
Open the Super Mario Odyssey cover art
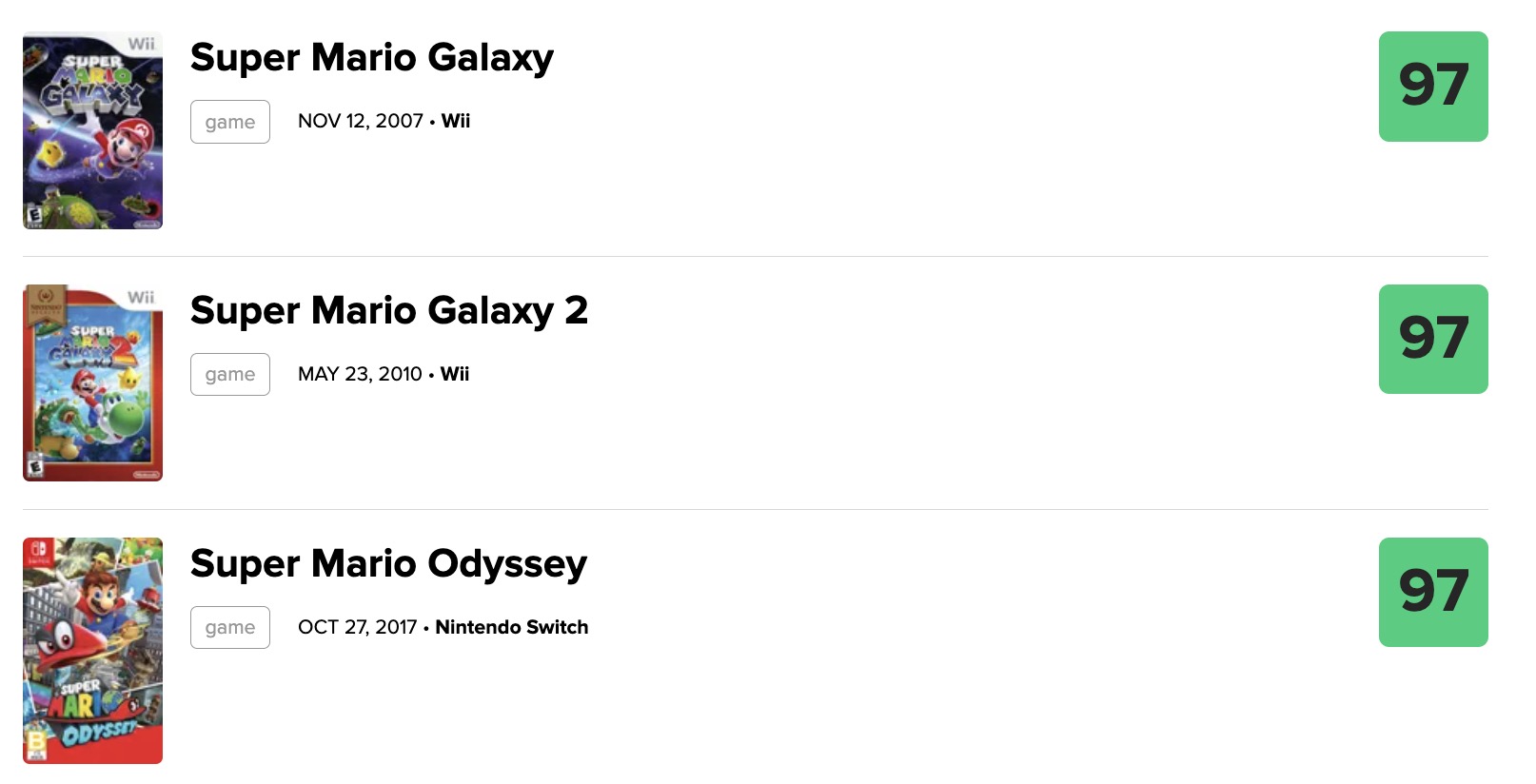[x=92, y=651]
